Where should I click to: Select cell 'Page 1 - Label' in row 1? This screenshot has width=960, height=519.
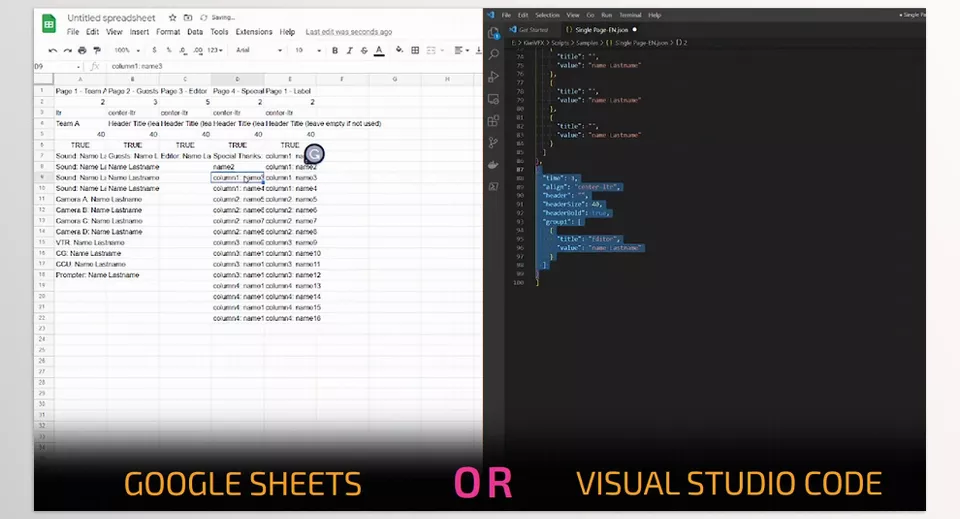pos(290,91)
